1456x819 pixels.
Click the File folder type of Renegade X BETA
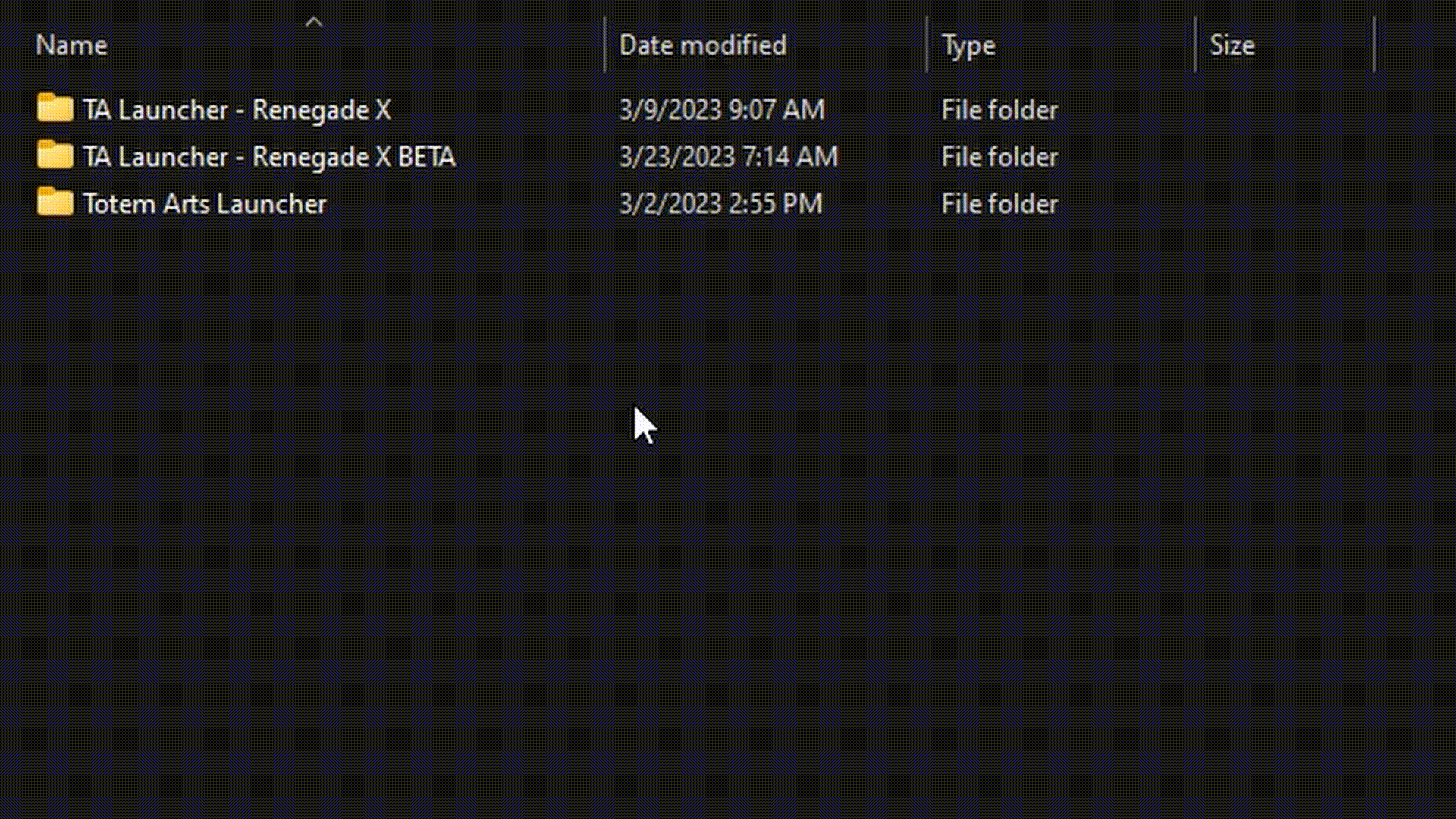click(x=999, y=157)
